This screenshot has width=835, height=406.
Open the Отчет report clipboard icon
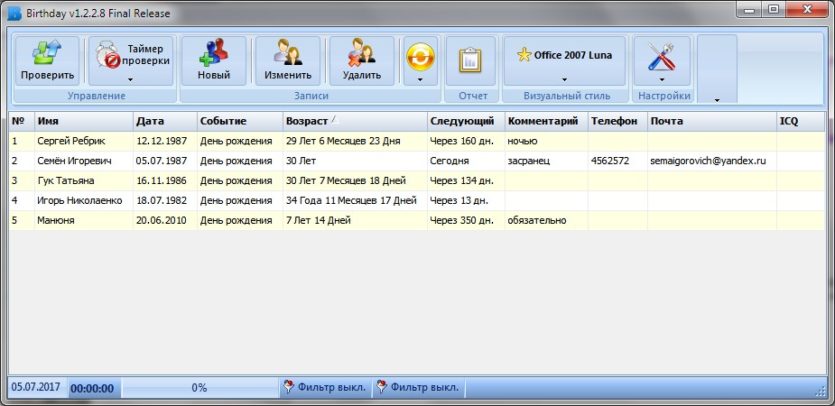point(470,60)
